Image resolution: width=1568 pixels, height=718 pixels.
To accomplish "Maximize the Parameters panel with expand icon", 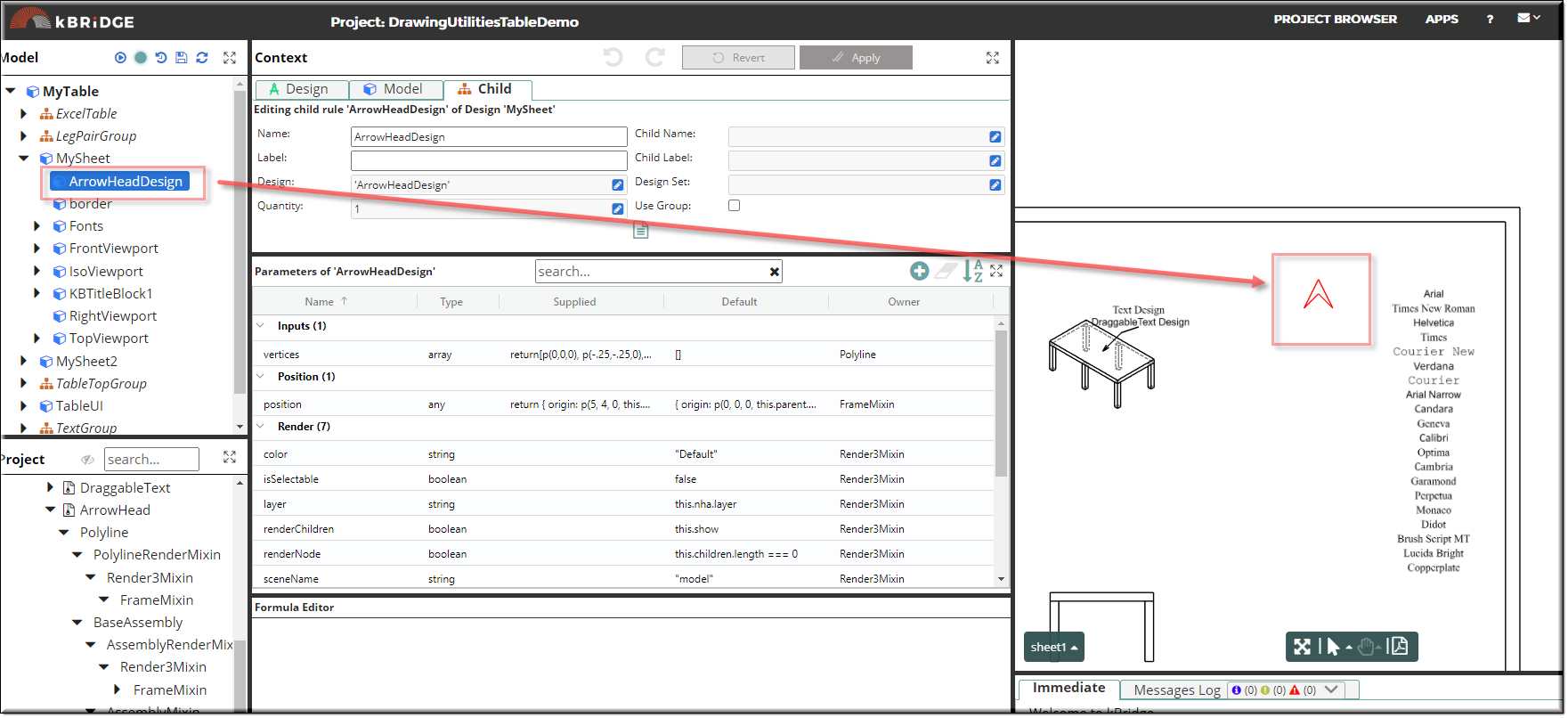I will point(996,271).
